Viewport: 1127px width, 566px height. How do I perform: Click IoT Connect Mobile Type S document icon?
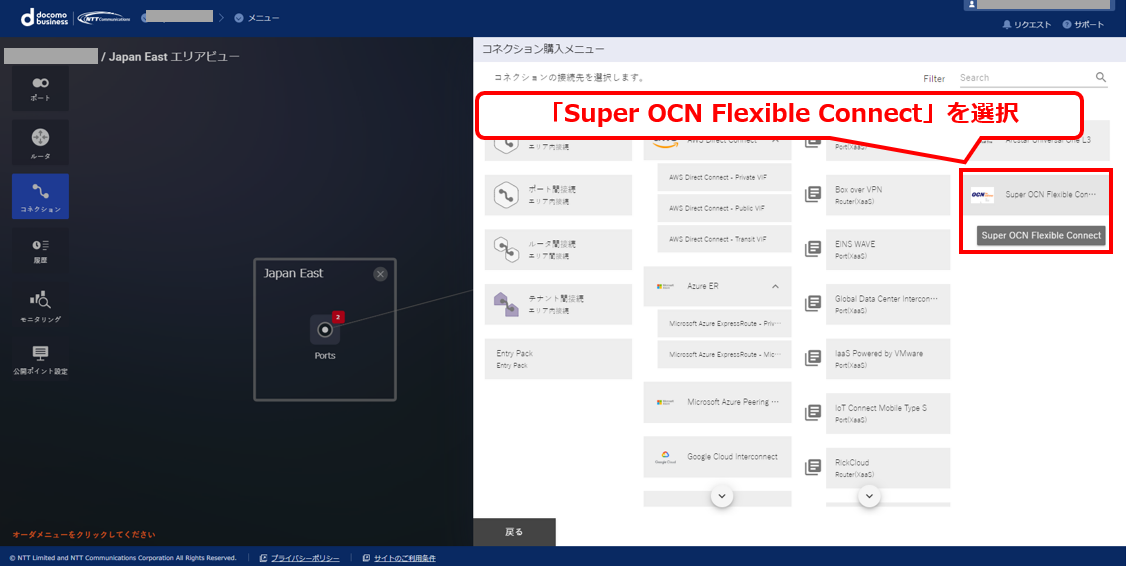pos(813,413)
